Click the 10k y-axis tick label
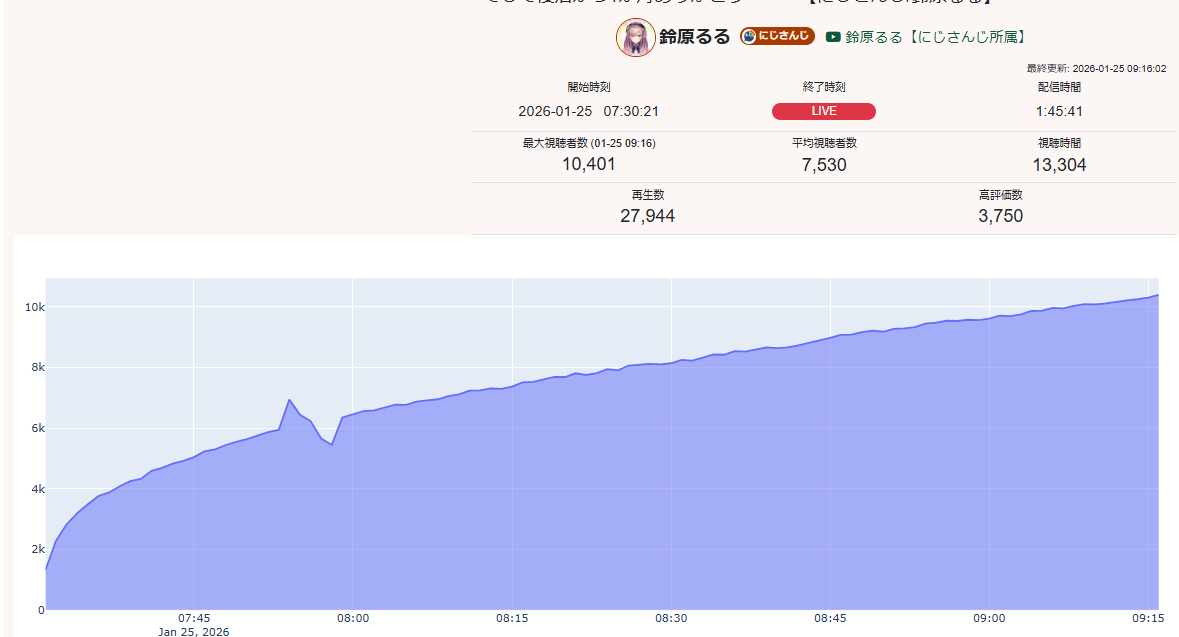 pyautogui.click(x=35, y=307)
